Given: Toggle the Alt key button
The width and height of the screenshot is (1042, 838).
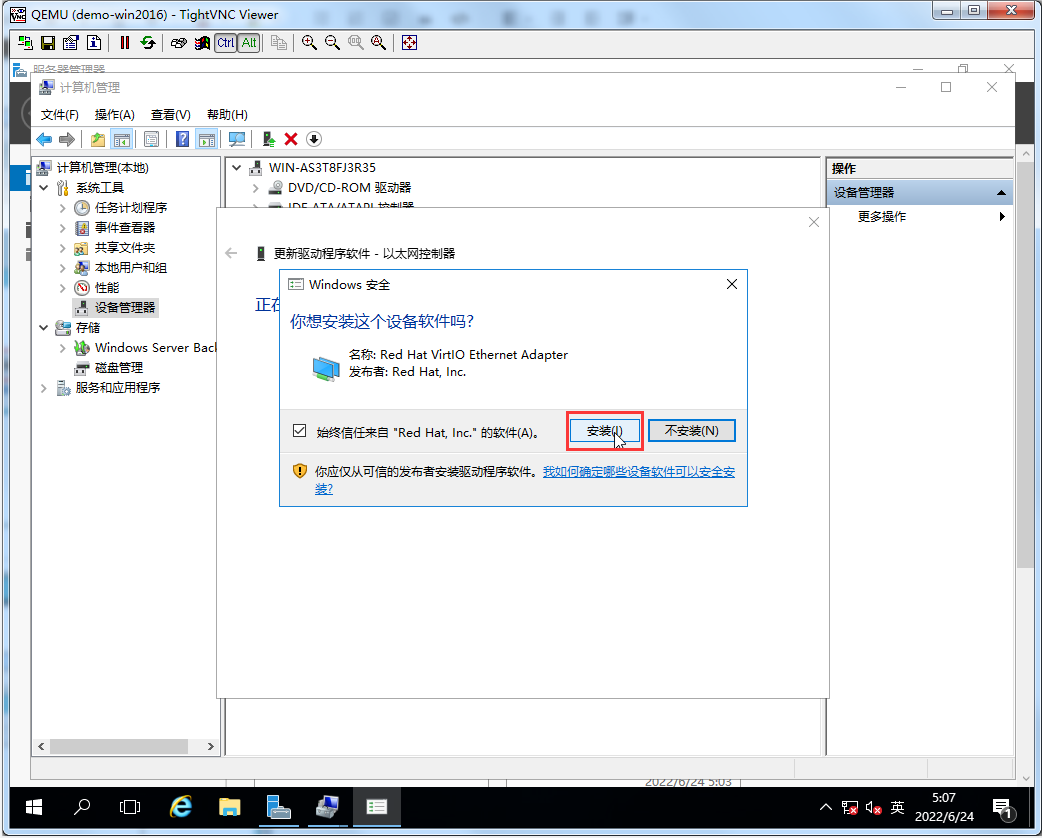Looking at the screenshot, I should pyautogui.click(x=249, y=43).
